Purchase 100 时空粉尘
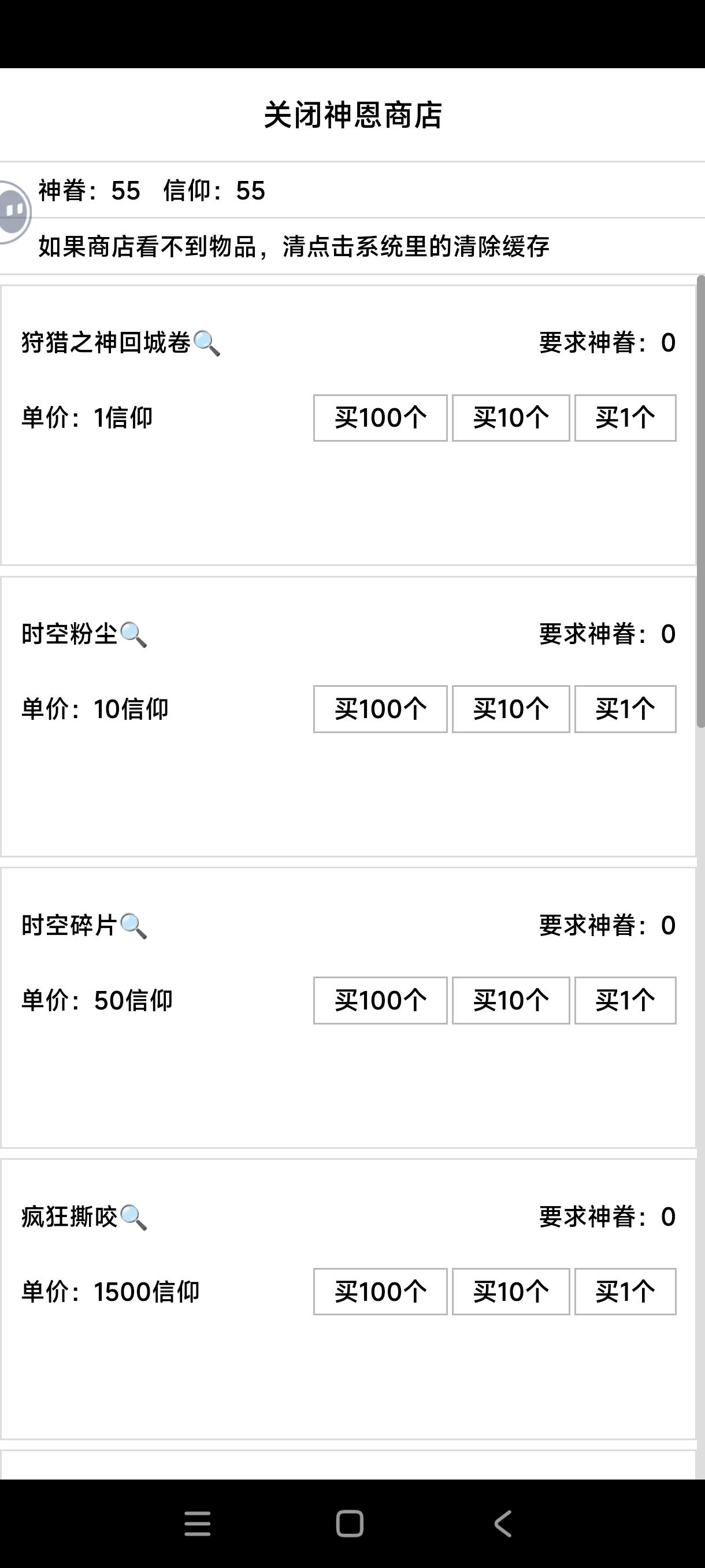The width and height of the screenshot is (705, 1568). [x=380, y=709]
